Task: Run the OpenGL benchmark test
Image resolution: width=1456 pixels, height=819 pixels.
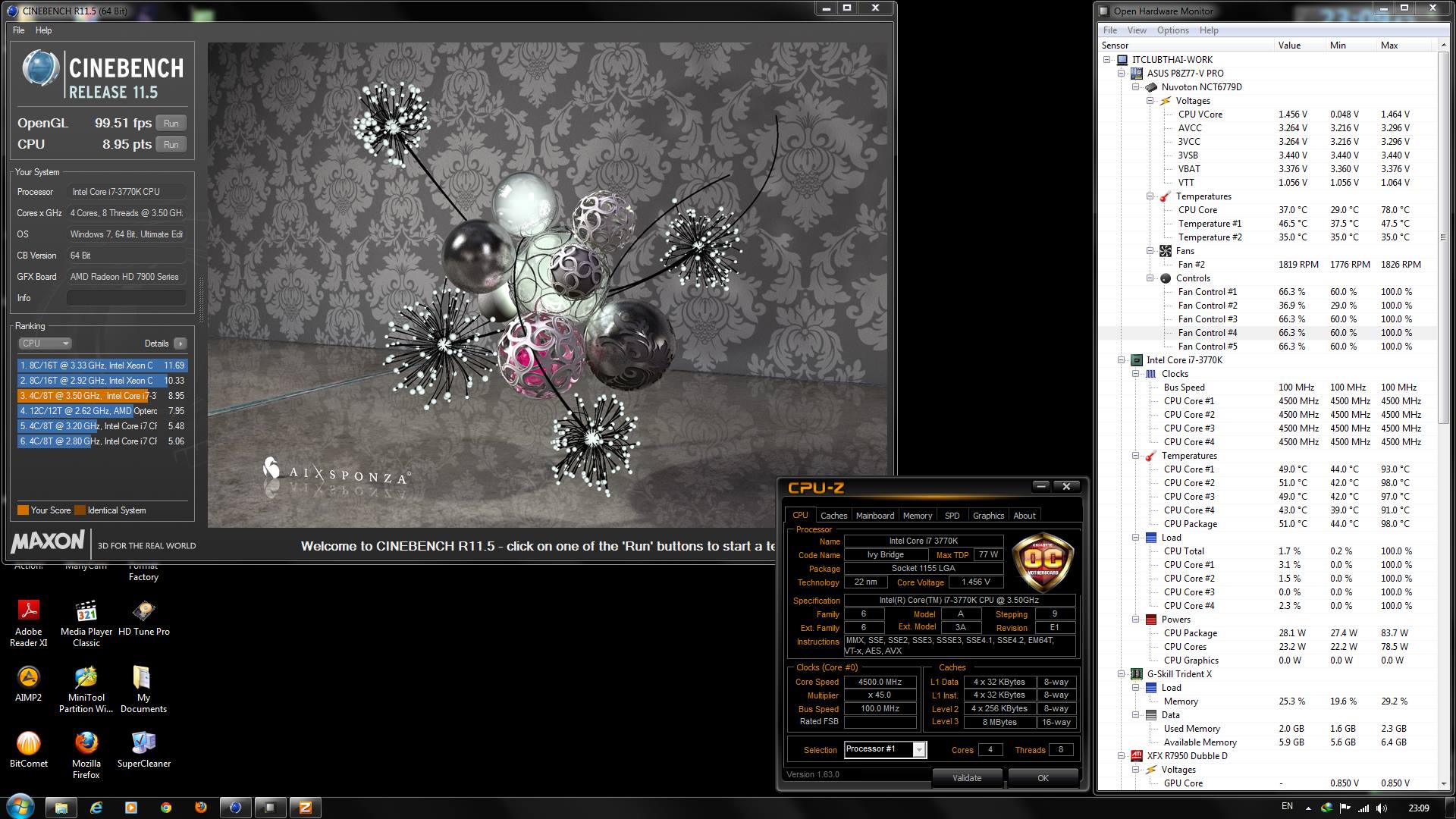Action: 171,124
